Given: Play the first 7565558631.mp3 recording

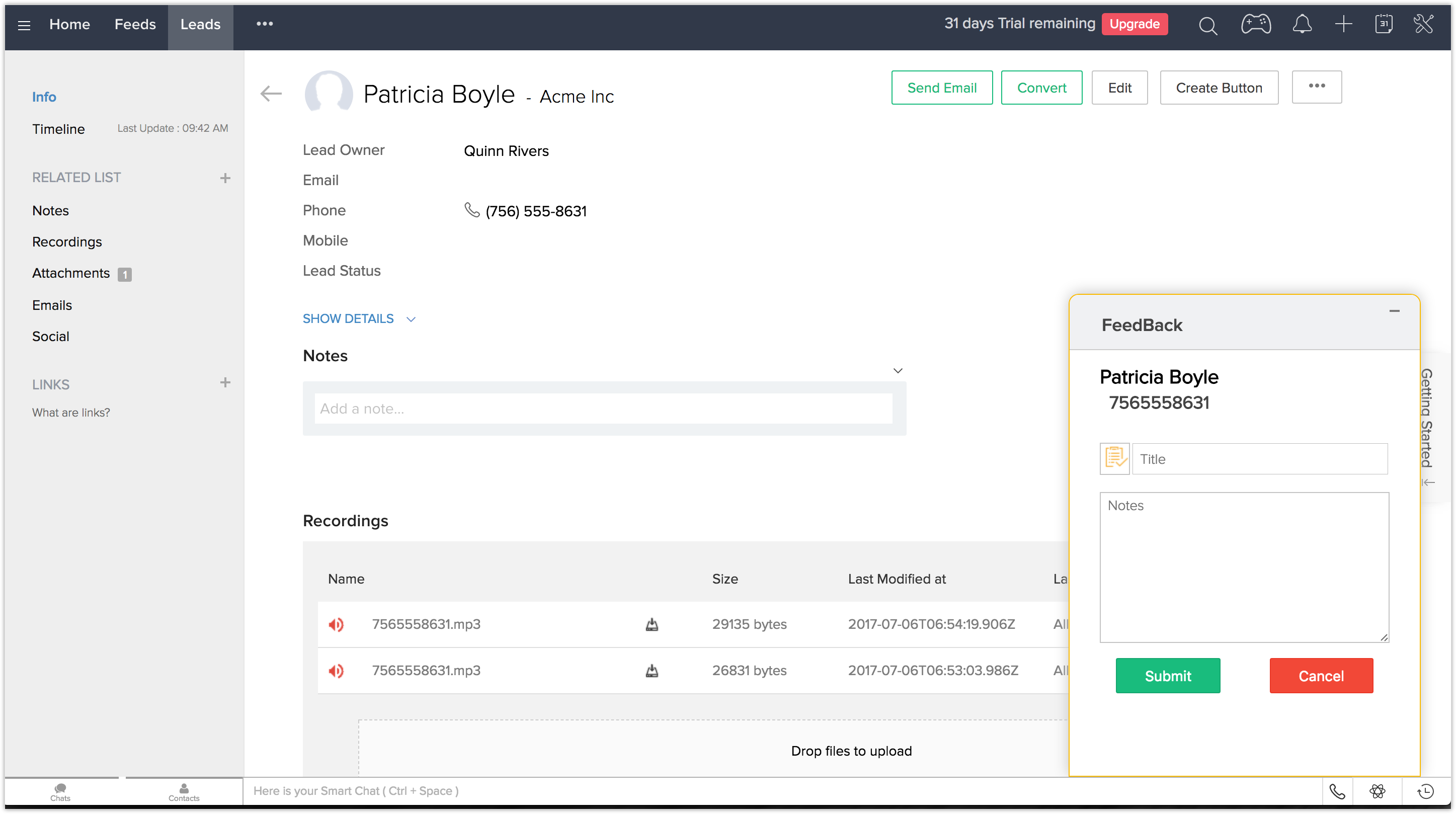Looking at the screenshot, I should (x=336, y=625).
